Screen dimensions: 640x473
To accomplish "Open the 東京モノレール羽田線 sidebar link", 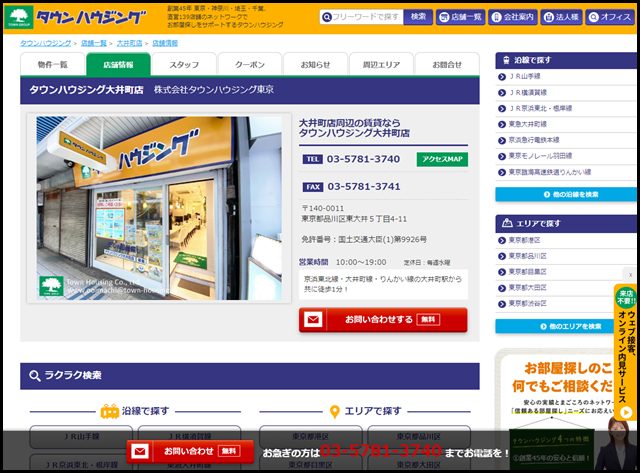I will (x=540, y=156).
